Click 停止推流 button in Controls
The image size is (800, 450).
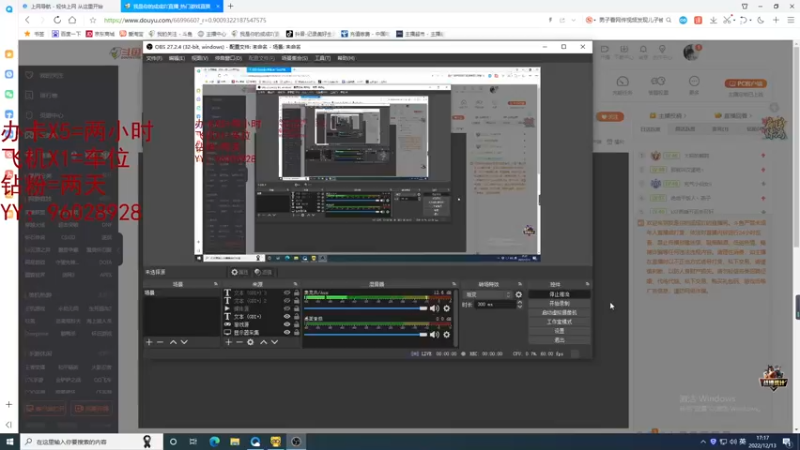click(559, 294)
